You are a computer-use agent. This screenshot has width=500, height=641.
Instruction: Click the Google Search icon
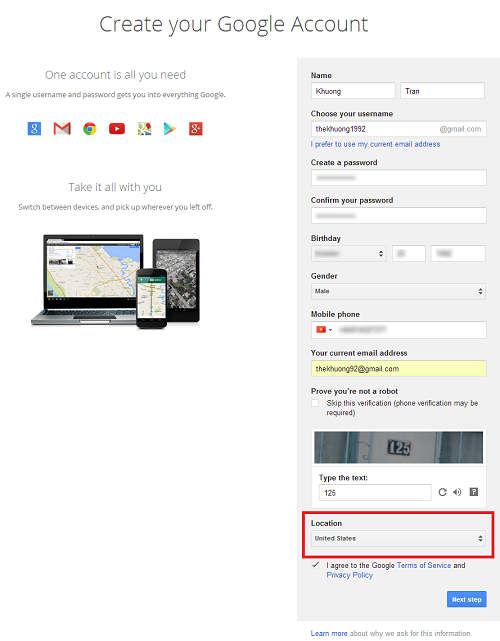[x=34, y=129]
